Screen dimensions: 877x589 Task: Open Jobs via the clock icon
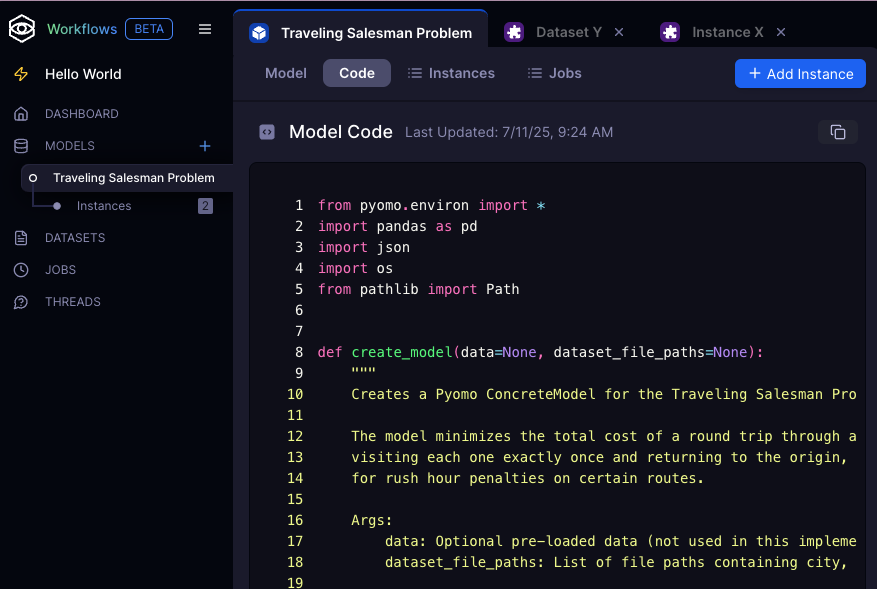tap(22, 270)
